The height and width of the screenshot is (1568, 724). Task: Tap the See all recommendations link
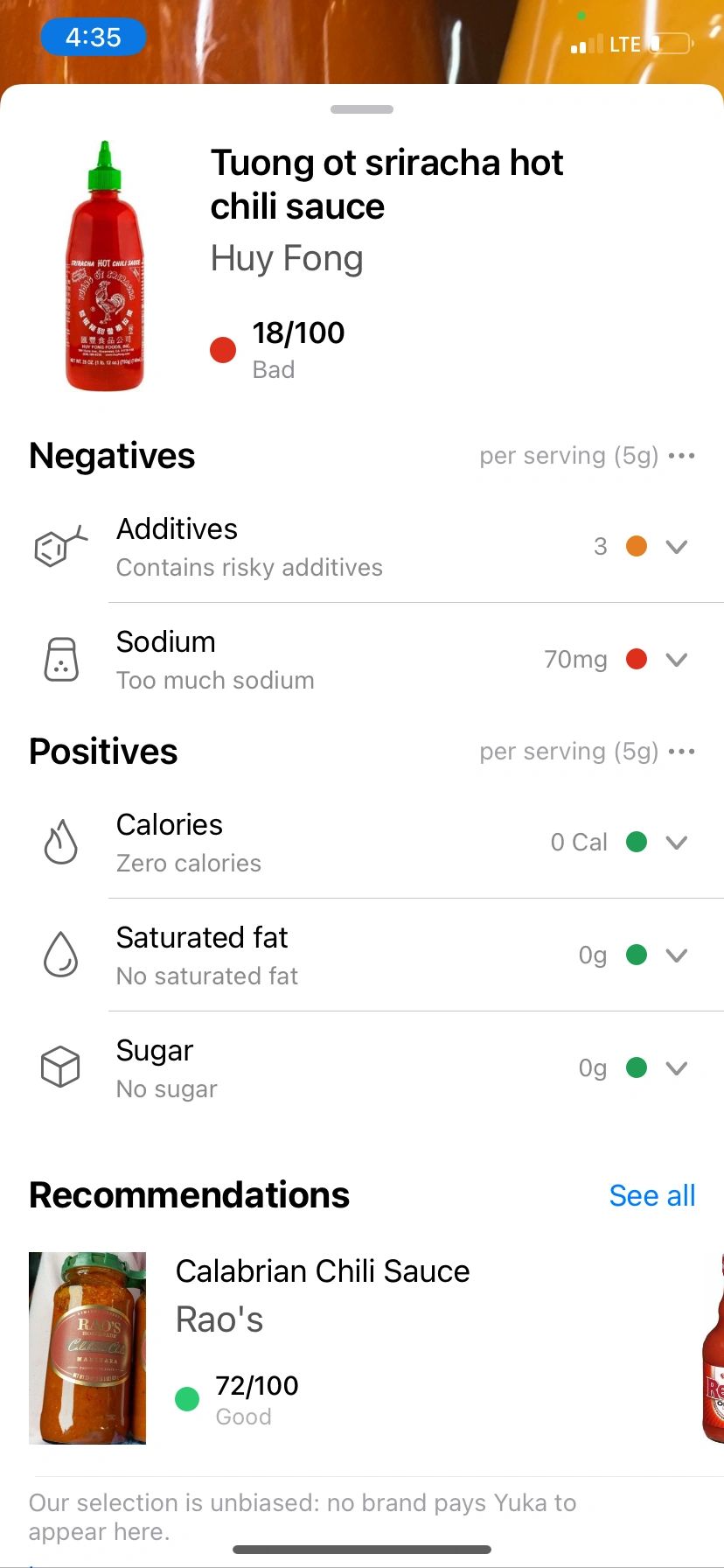(x=651, y=1195)
